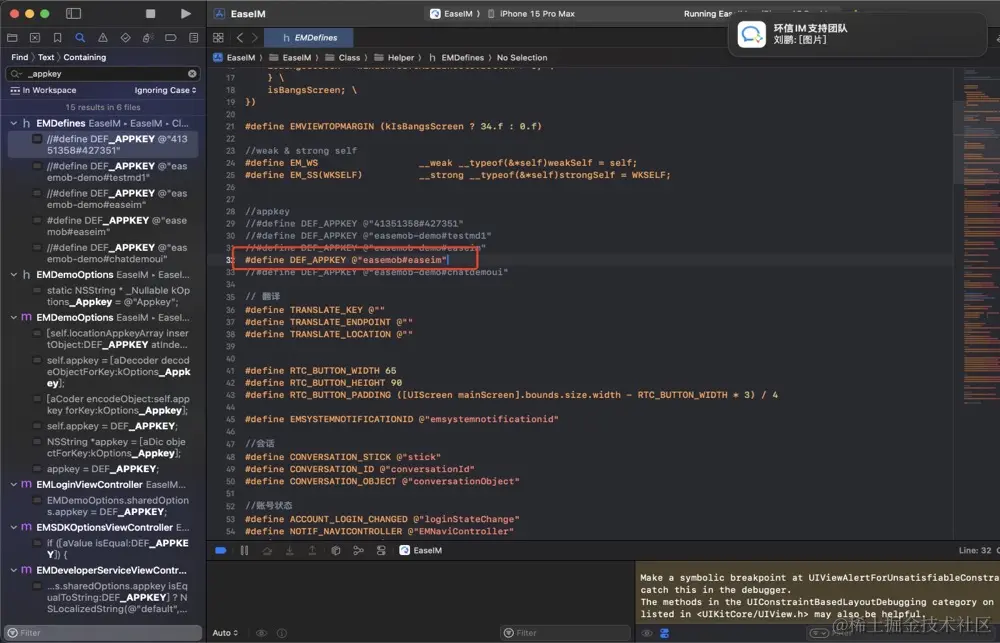Select result self.appkey = DEF_APPKEY
This screenshot has width=1000, height=643.
coord(103,426)
